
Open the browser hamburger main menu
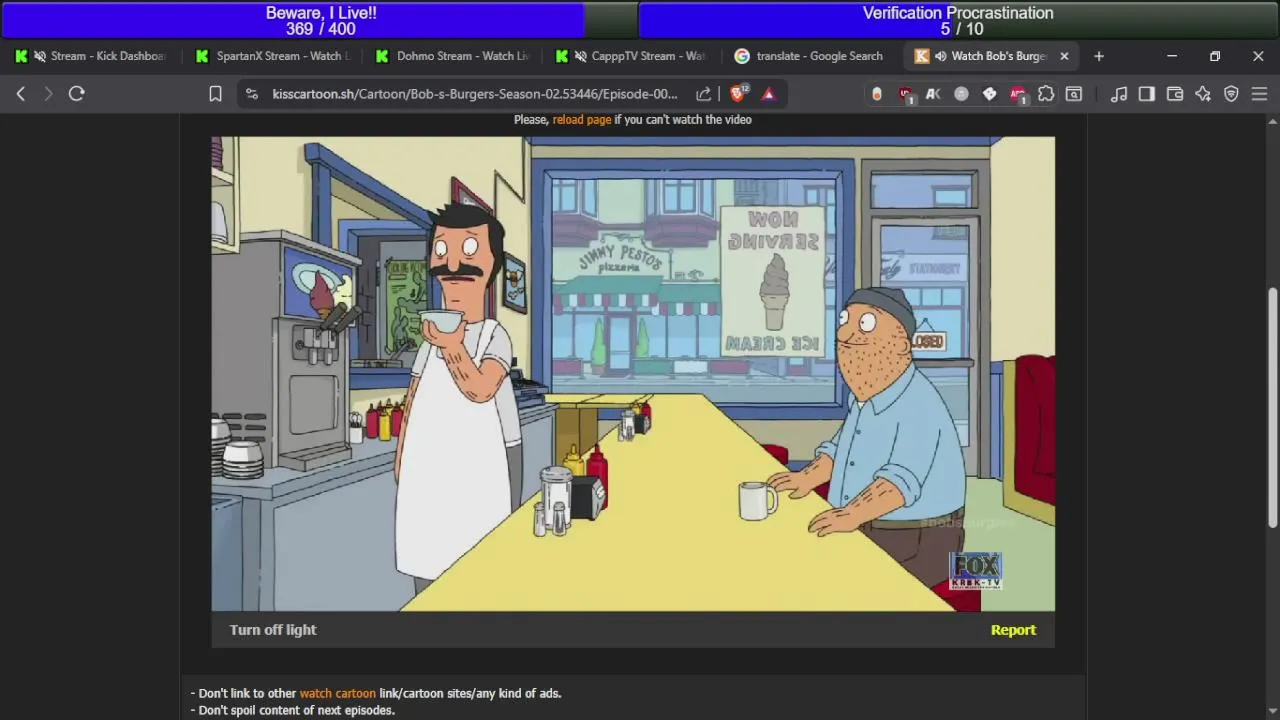point(1259,94)
